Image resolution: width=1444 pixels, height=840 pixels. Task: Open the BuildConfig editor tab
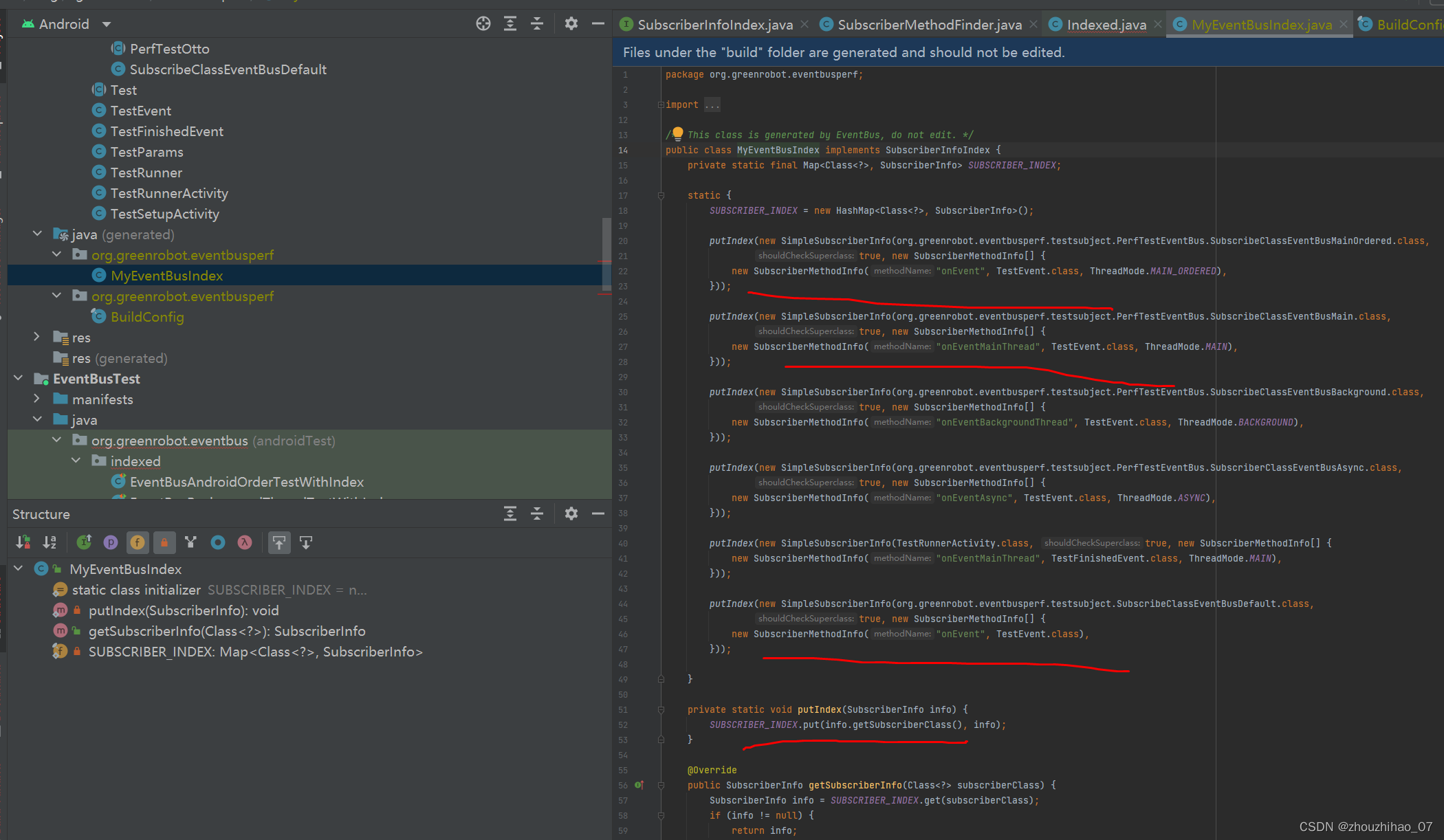1400,25
